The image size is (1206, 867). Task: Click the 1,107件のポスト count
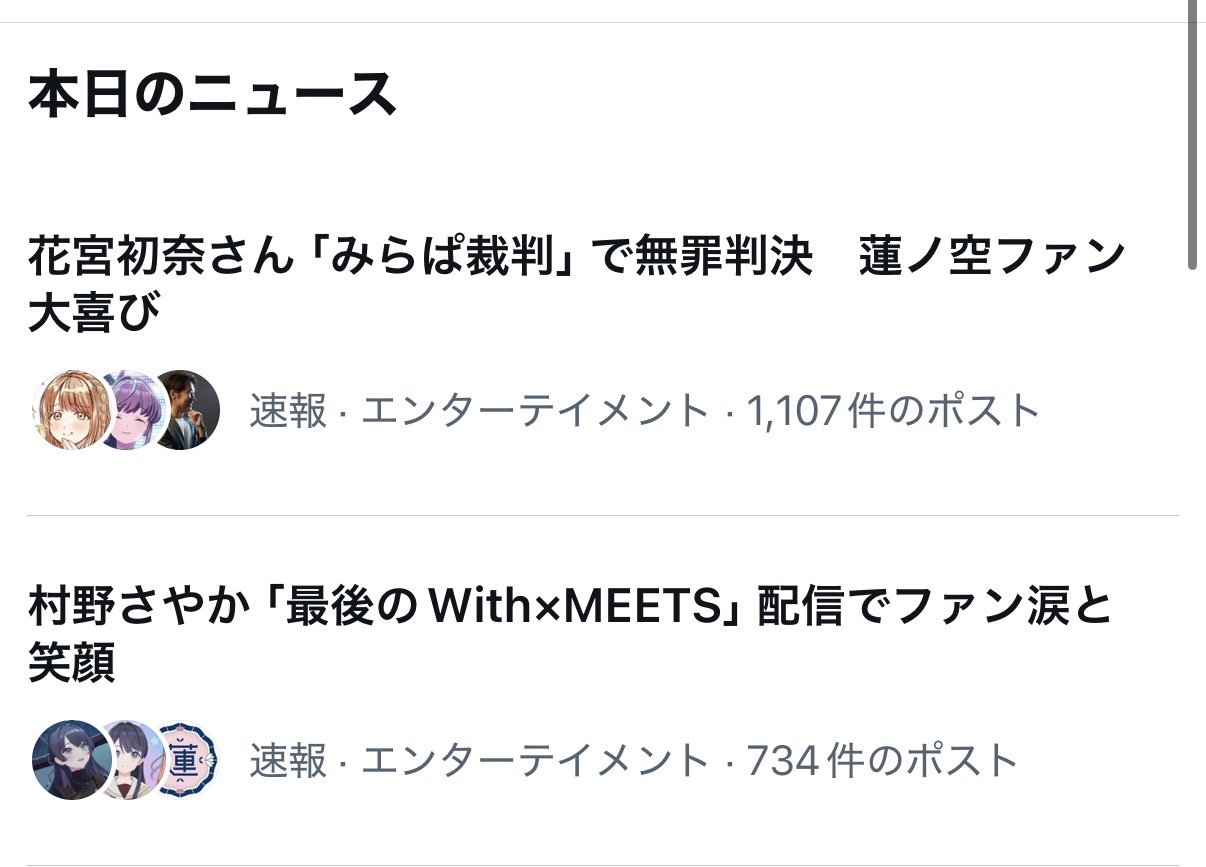pos(894,411)
